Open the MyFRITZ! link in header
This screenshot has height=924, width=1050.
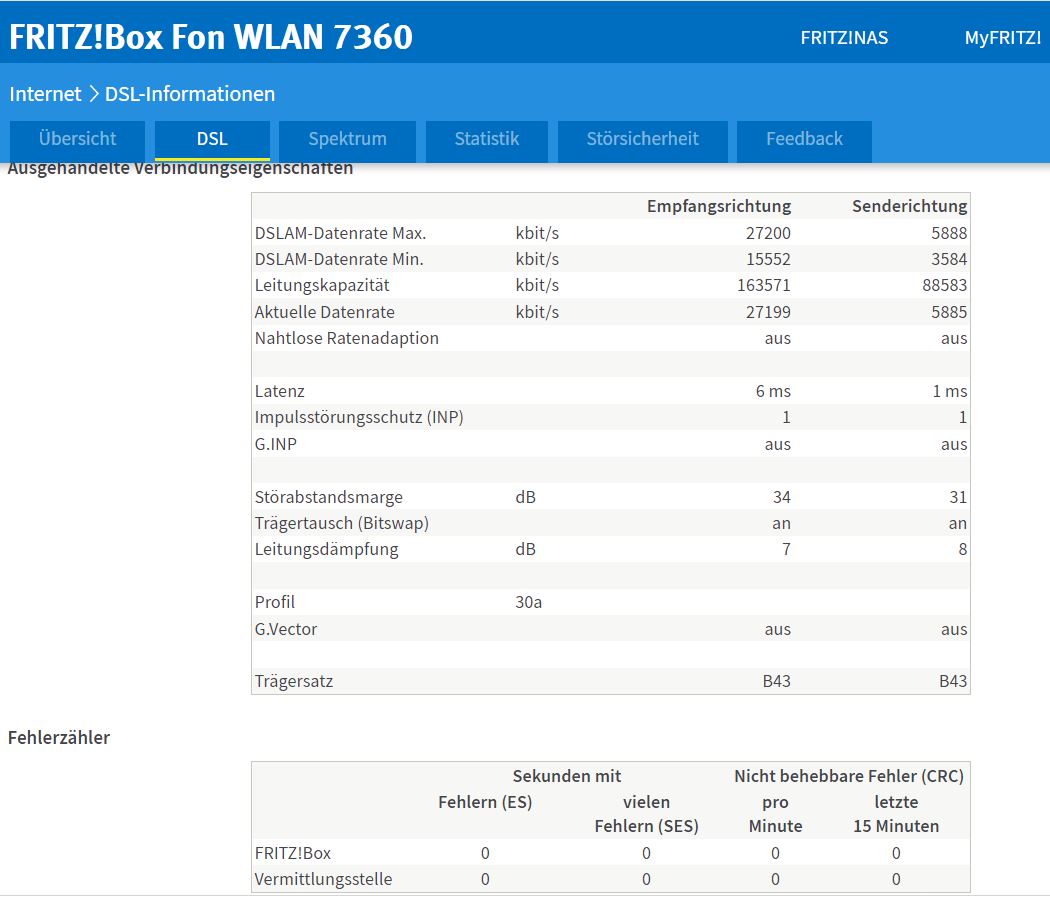click(1002, 37)
